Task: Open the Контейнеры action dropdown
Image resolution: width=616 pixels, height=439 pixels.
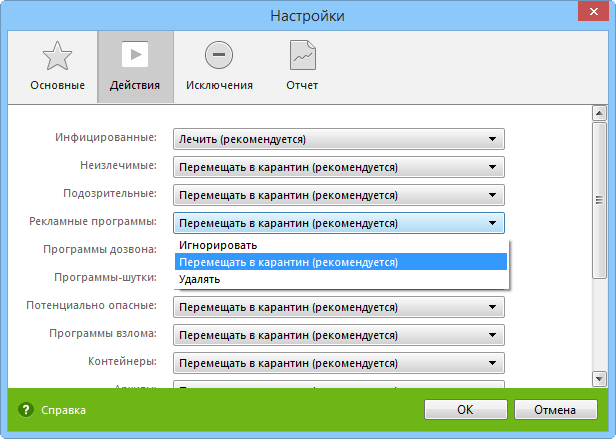Action: pos(339,363)
